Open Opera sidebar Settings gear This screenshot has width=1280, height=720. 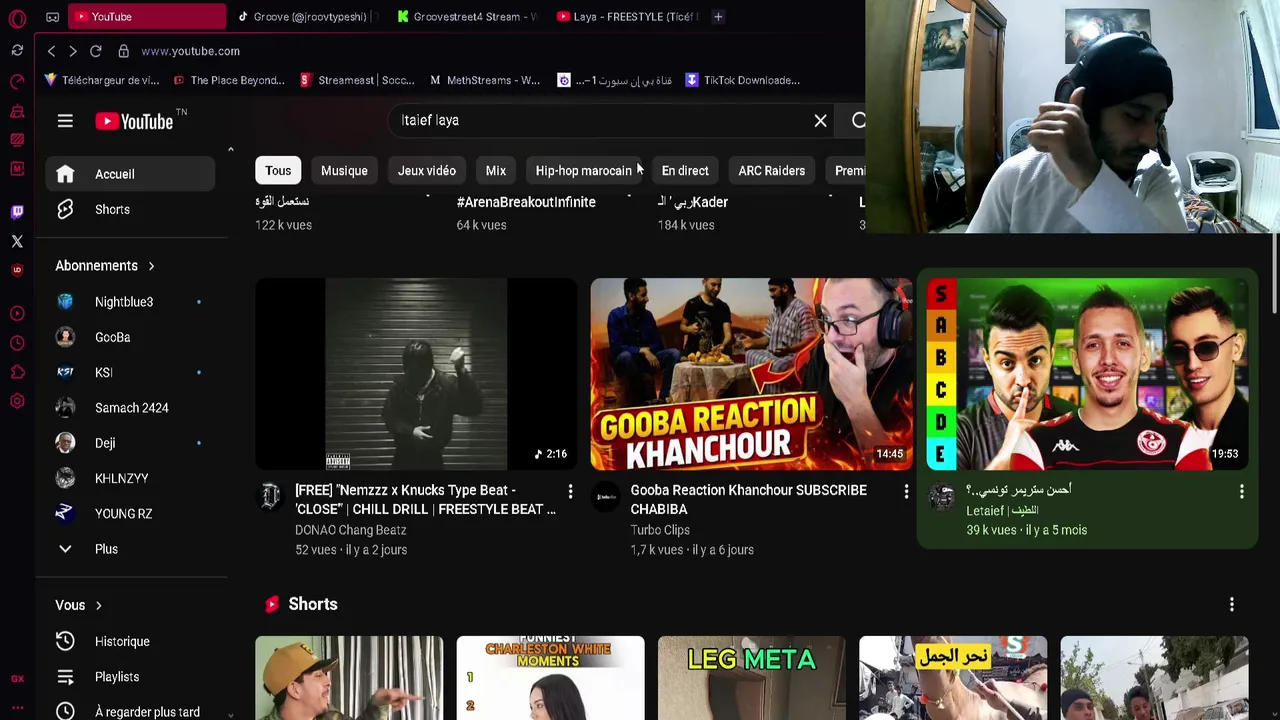pyautogui.click(x=17, y=401)
